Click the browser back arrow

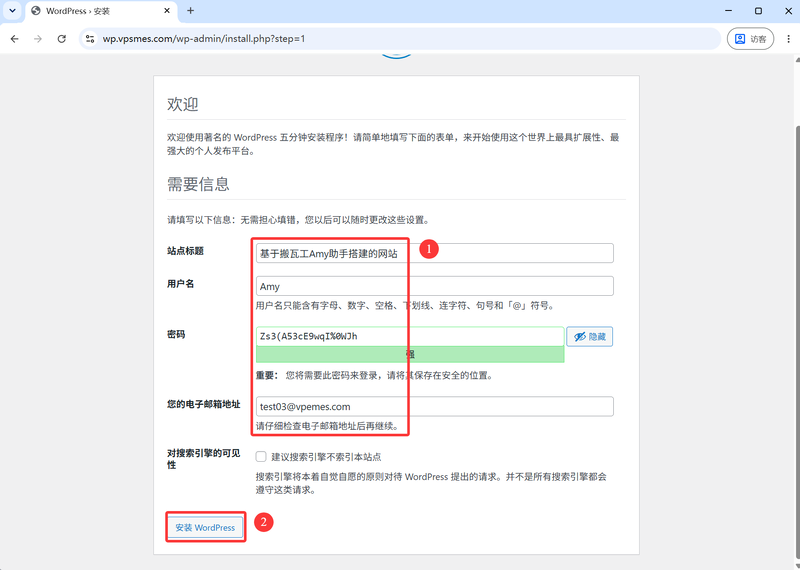14,39
